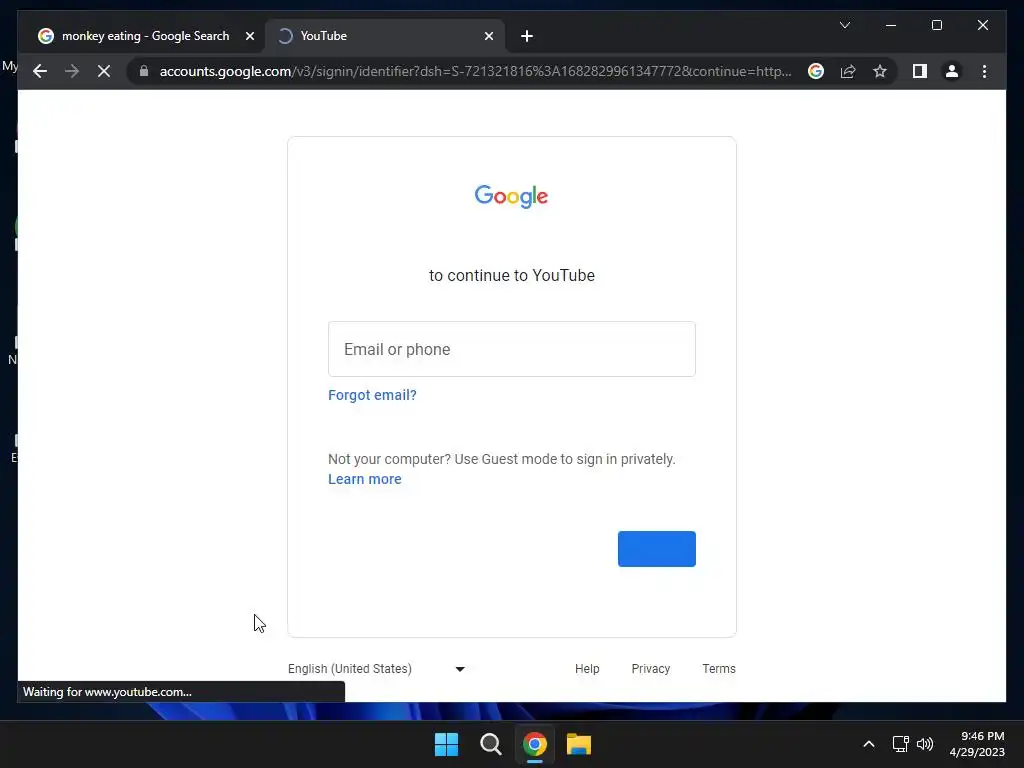Click the 'Not your computer?' guest mode text
Image resolution: width=1024 pixels, height=768 pixels.
click(x=502, y=459)
